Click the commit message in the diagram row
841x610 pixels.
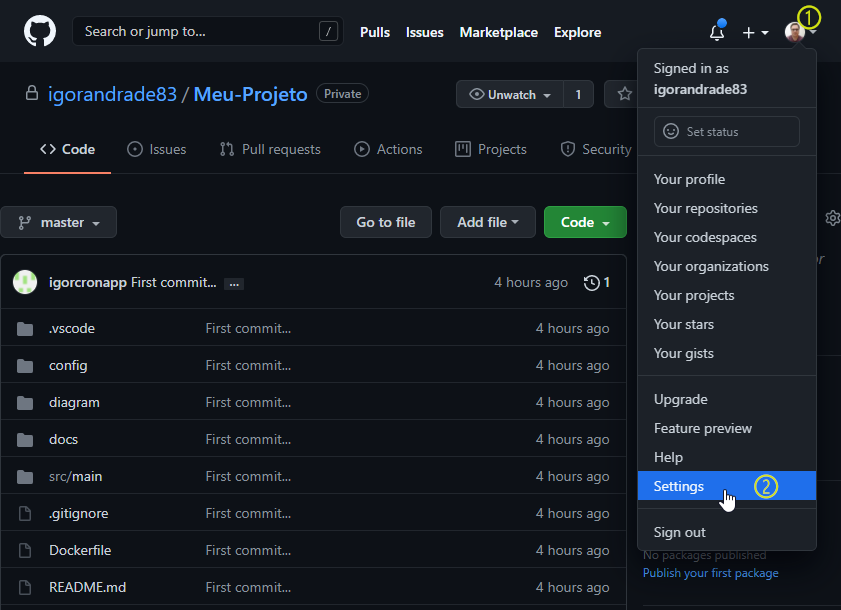coord(248,402)
